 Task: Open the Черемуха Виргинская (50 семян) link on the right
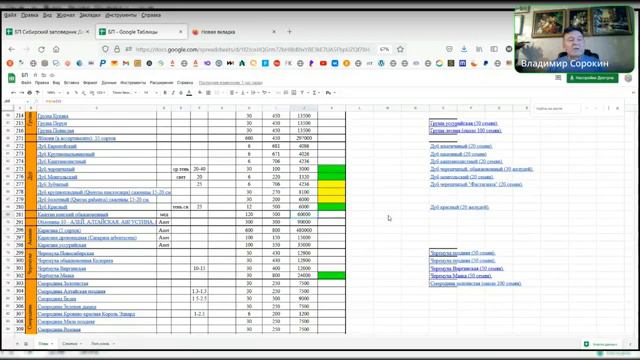[467, 269]
